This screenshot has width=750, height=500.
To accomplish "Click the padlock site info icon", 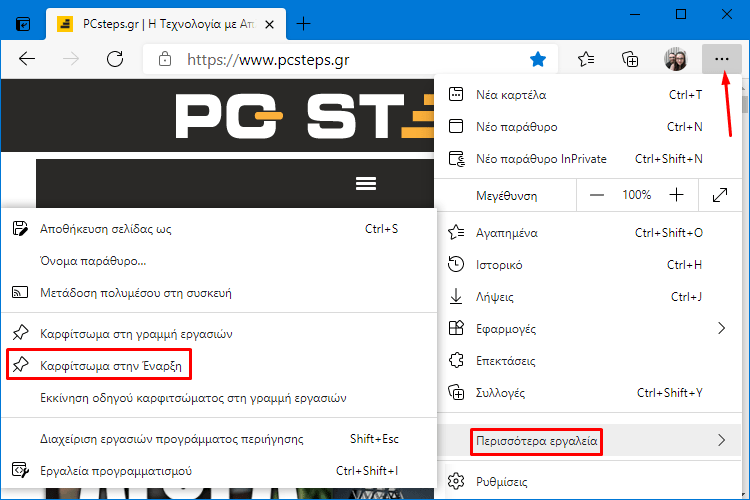I will click(165, 59).
